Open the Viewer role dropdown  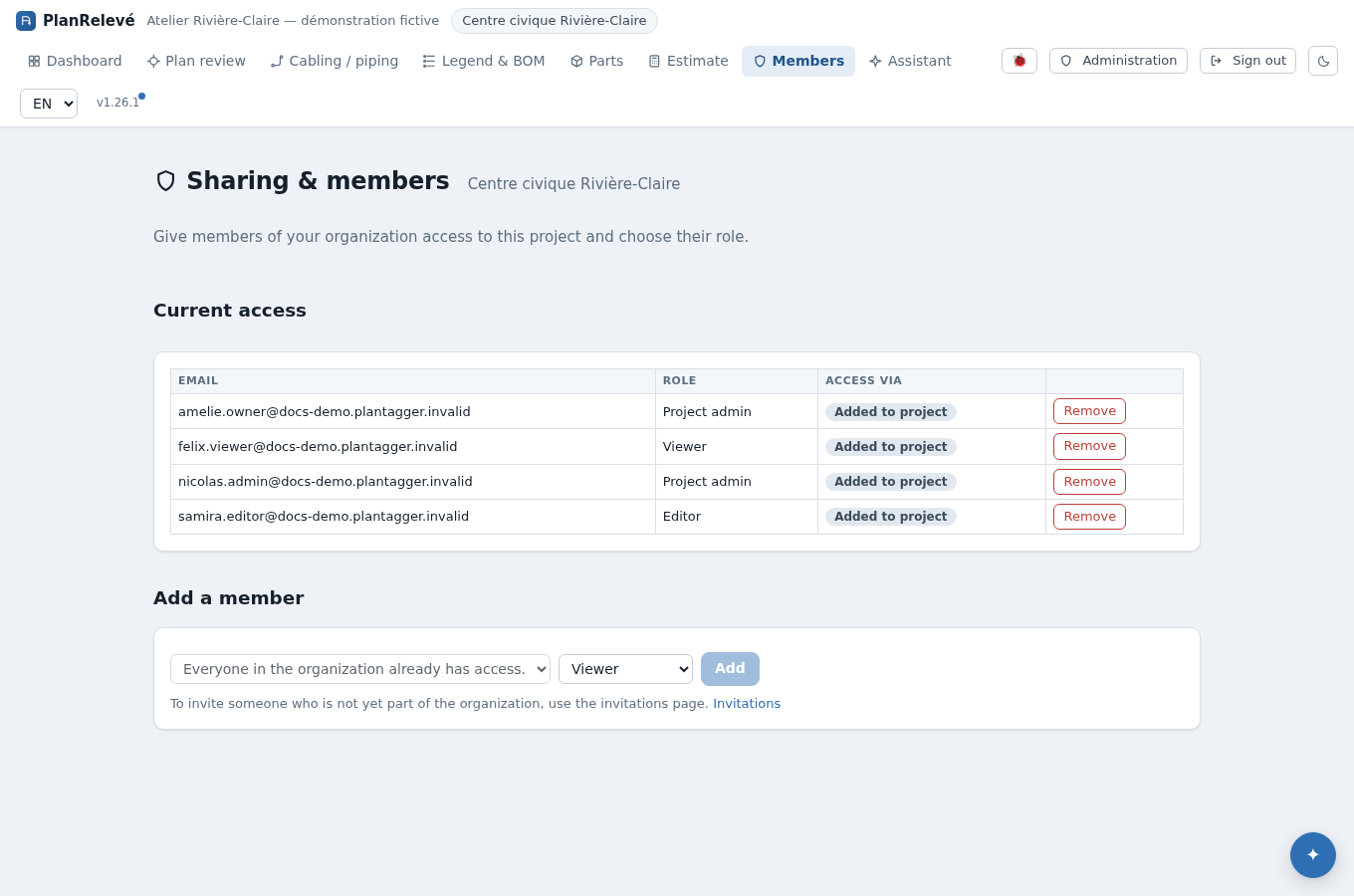tap(625, 669)
